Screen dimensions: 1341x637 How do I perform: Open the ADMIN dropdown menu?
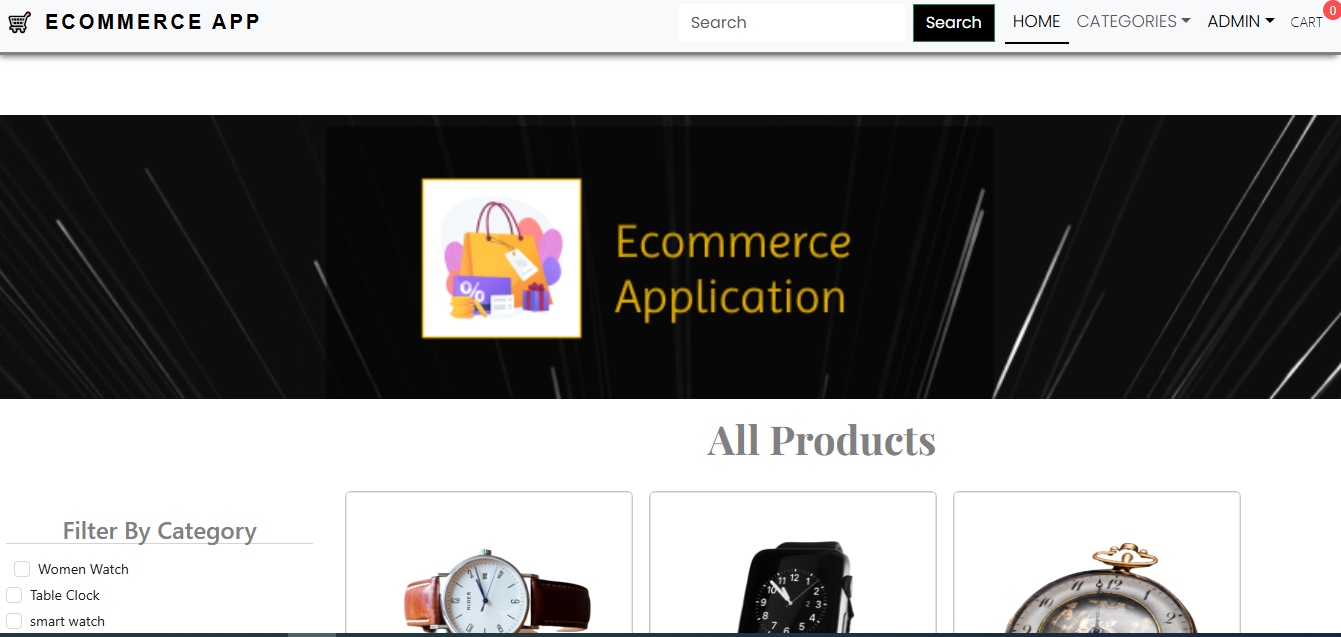point(1240,22)
